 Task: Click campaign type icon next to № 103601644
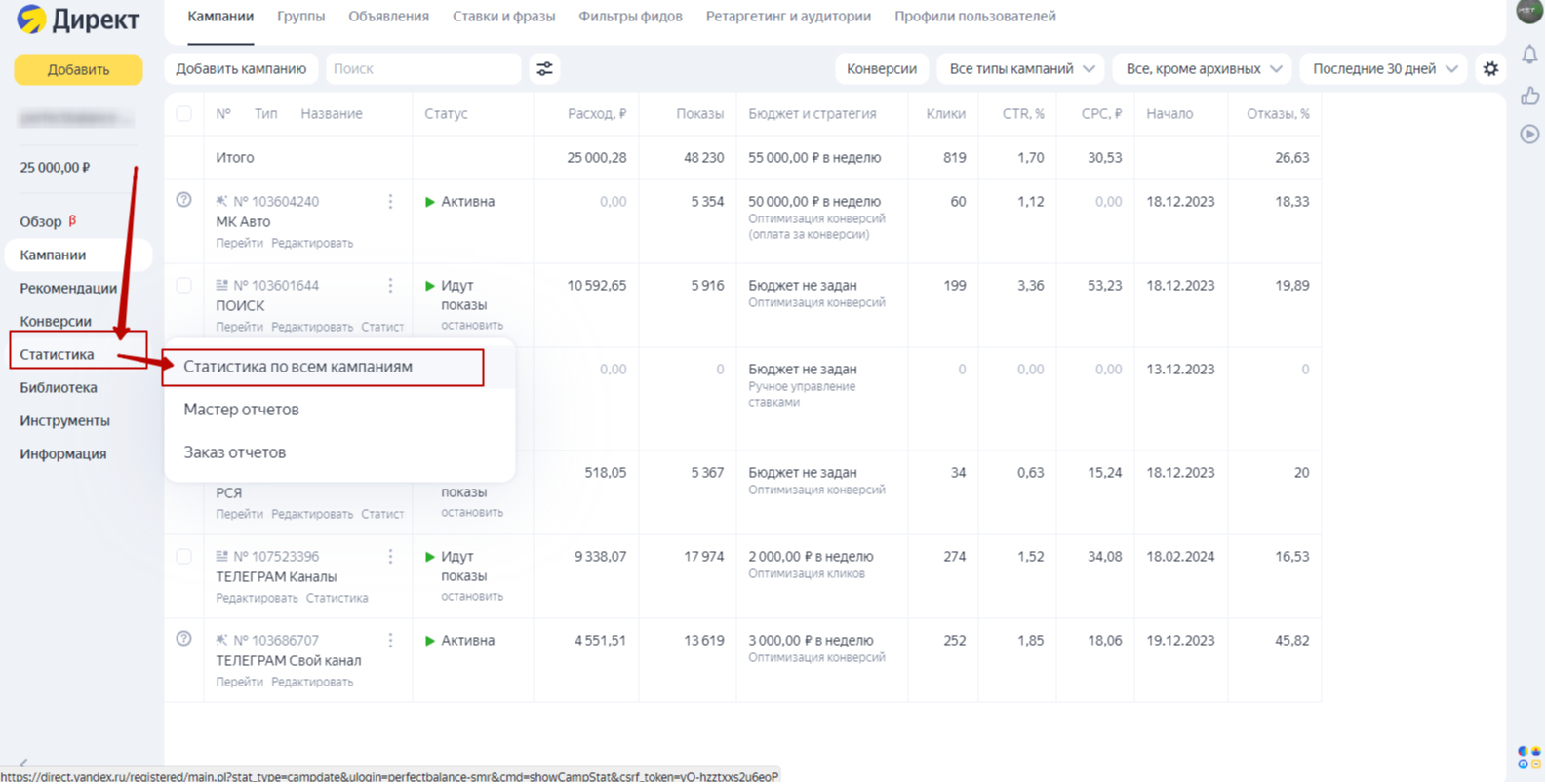coord(221,285)
